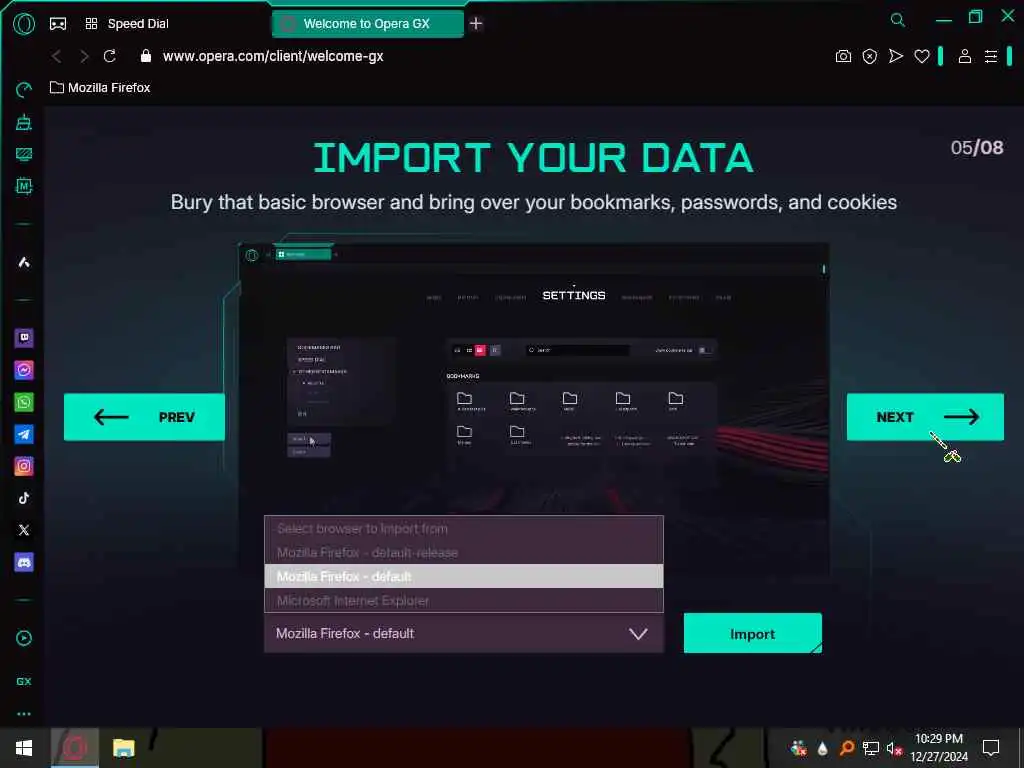Open the Windows Start menu
This screenshot has width=1024, height=768.
tap(24, 748)
